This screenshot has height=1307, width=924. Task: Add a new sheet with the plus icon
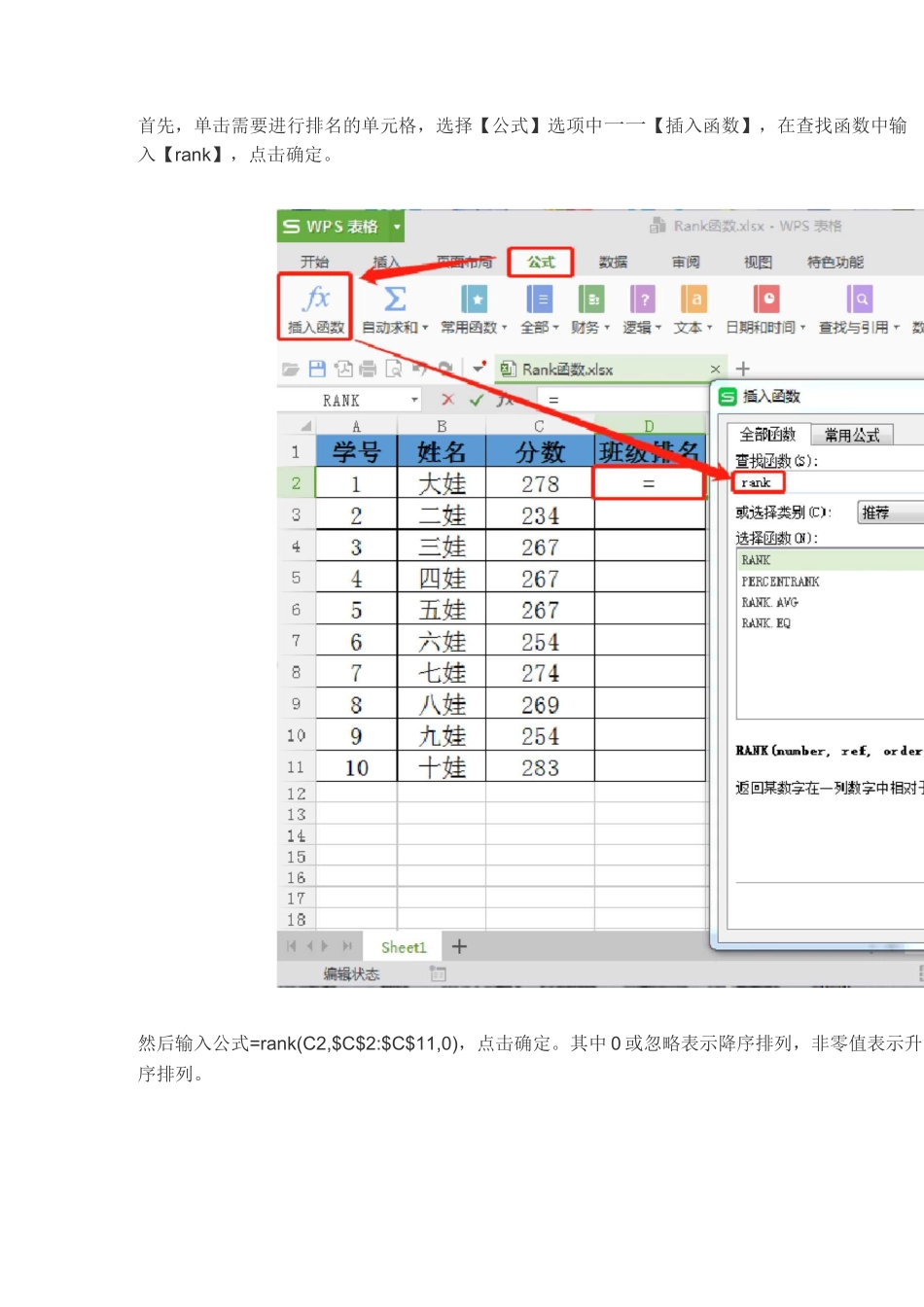click(x=459, y=946)
